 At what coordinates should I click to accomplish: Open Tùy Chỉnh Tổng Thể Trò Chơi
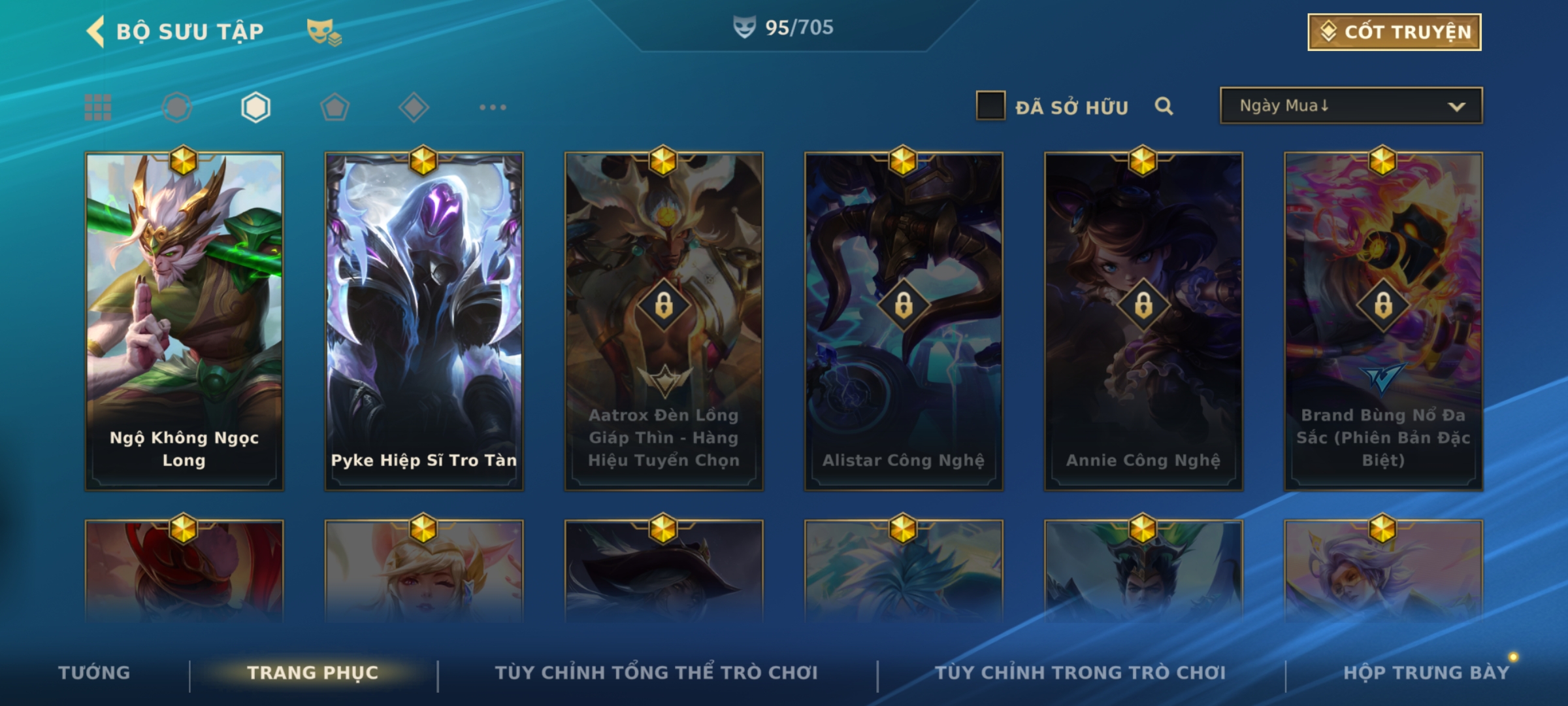click(x=656, y=673)
